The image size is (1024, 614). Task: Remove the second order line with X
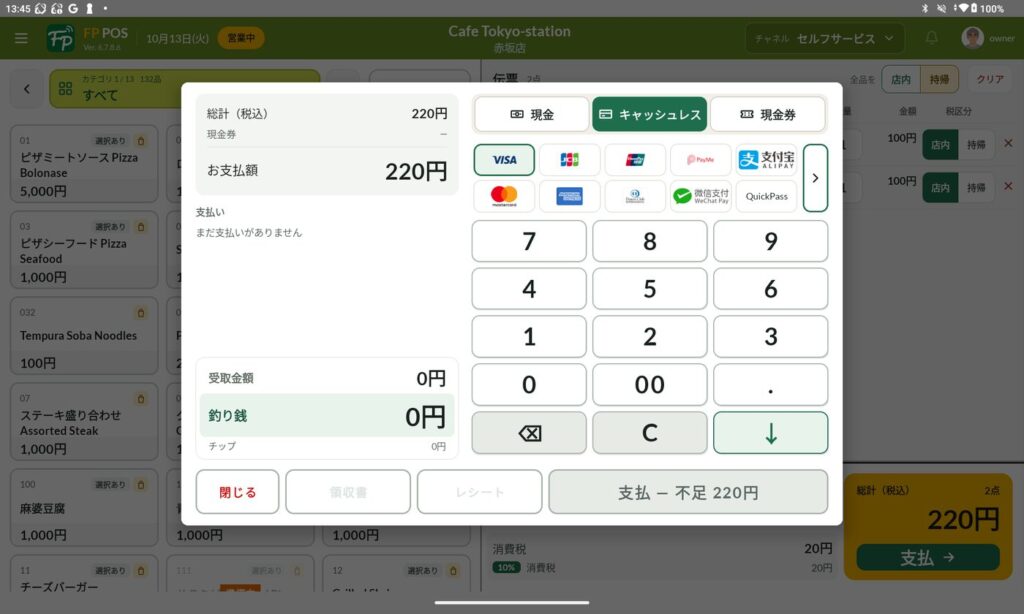click(1008, 186)
